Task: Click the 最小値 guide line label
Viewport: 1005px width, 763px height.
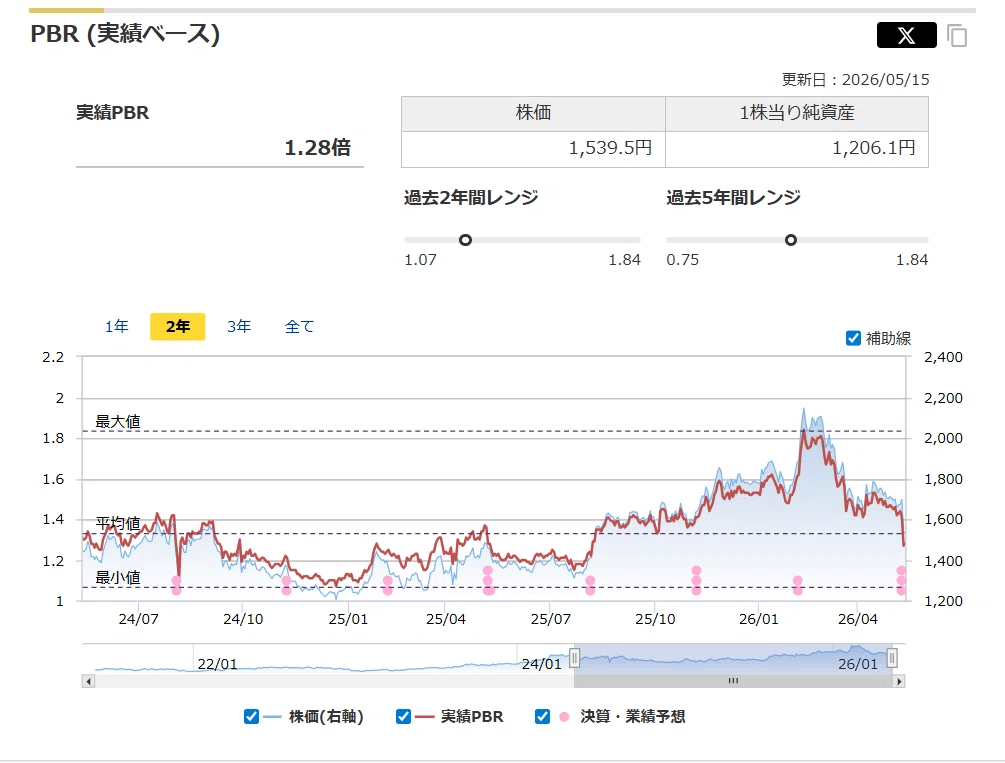Action: (118, 577)
